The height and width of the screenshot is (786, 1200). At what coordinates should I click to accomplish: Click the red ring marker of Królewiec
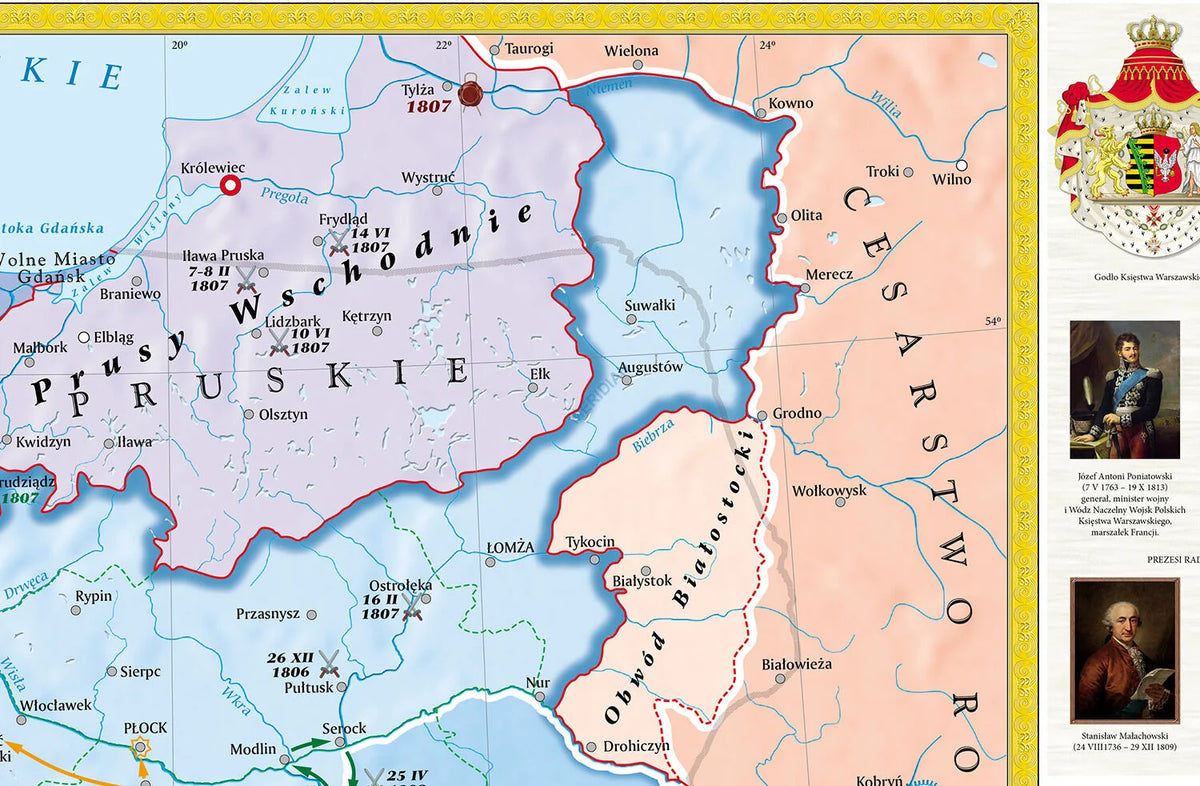click(x=231, y=185)
